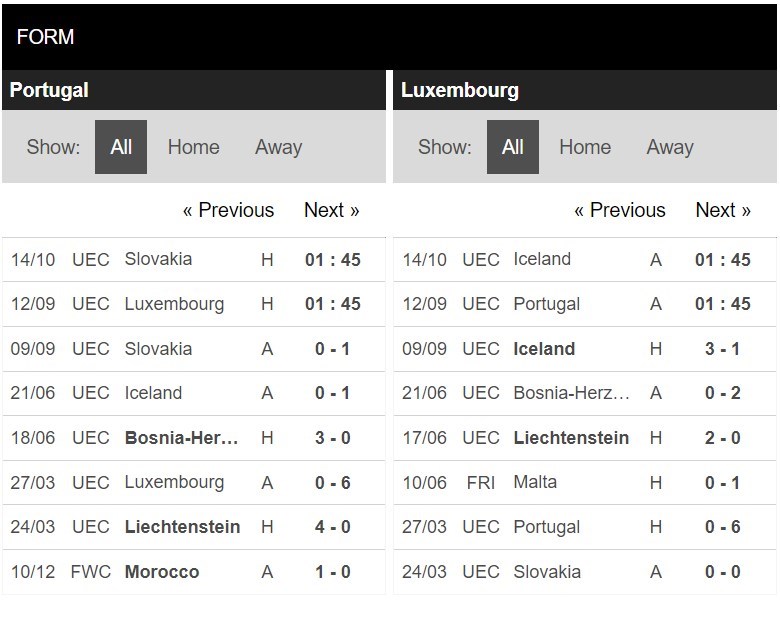Viewport: 780px width, 619px height.
Task: Select the All filter under Luxembourg
Action: (x=512, y=147)
